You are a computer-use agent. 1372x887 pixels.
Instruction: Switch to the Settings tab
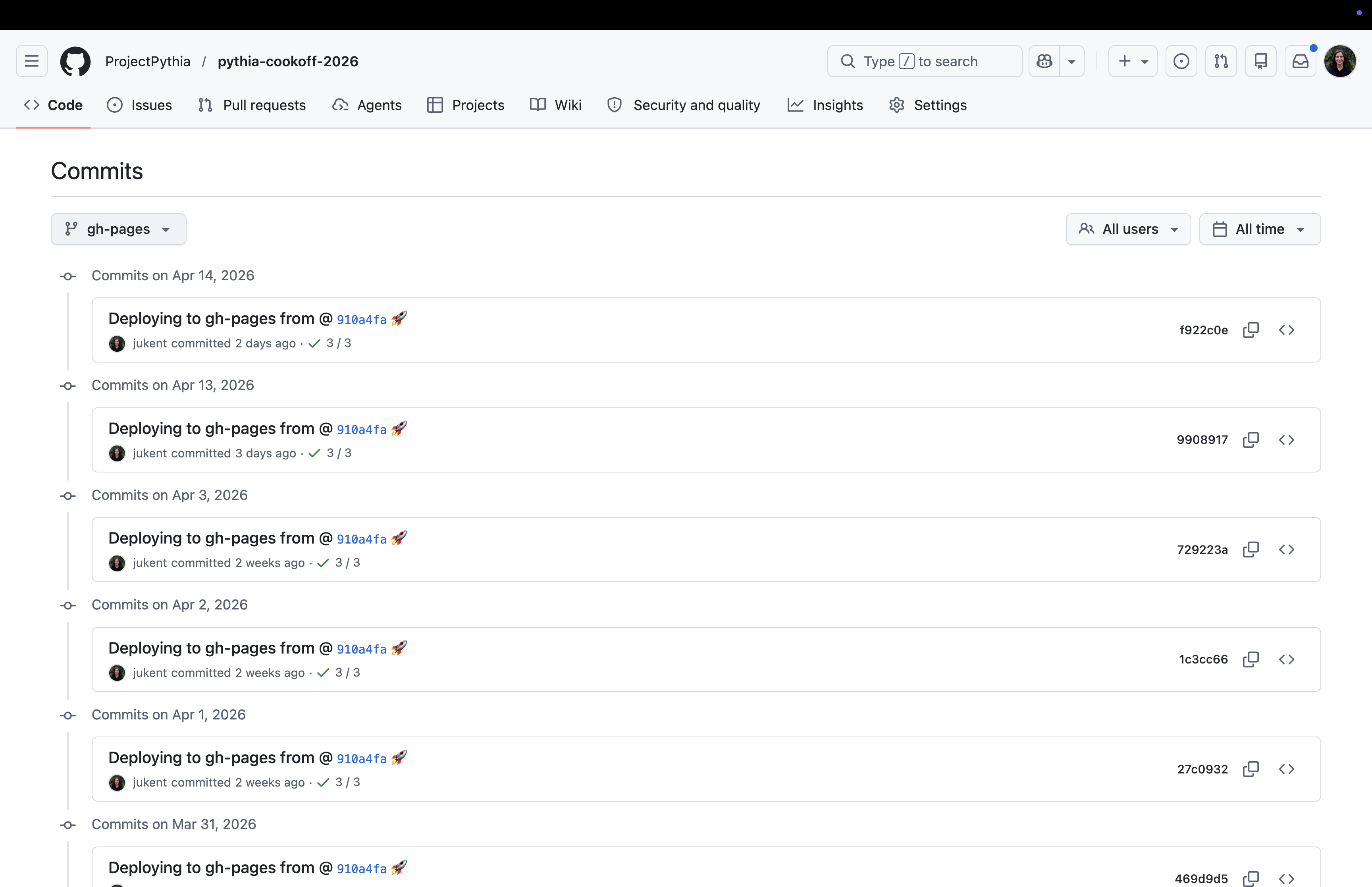pos(928,105)
